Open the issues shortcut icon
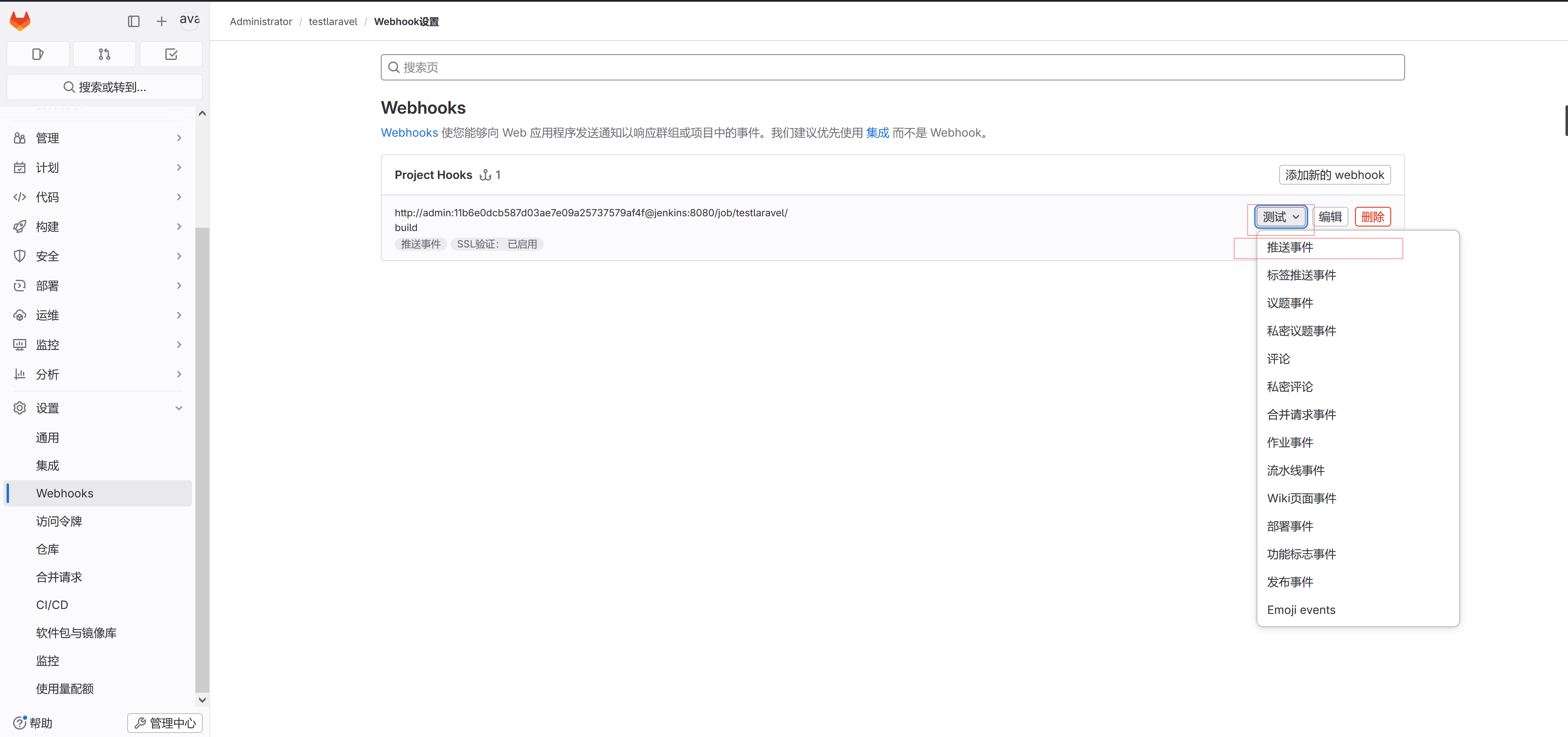This screenshot has width=1568, height=737. pyautogui.click(x=38, y=54)
